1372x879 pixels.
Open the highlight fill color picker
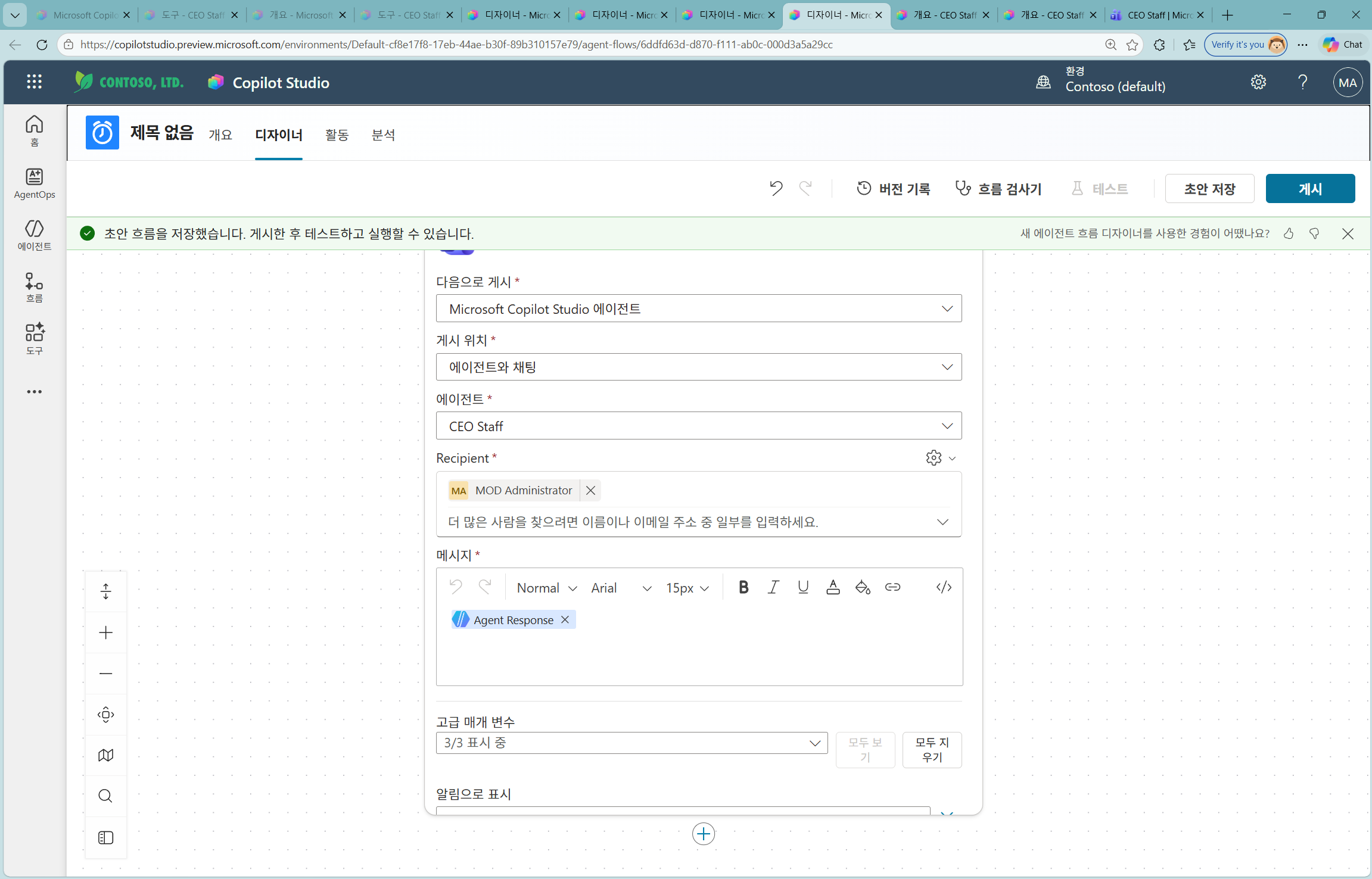863,587
